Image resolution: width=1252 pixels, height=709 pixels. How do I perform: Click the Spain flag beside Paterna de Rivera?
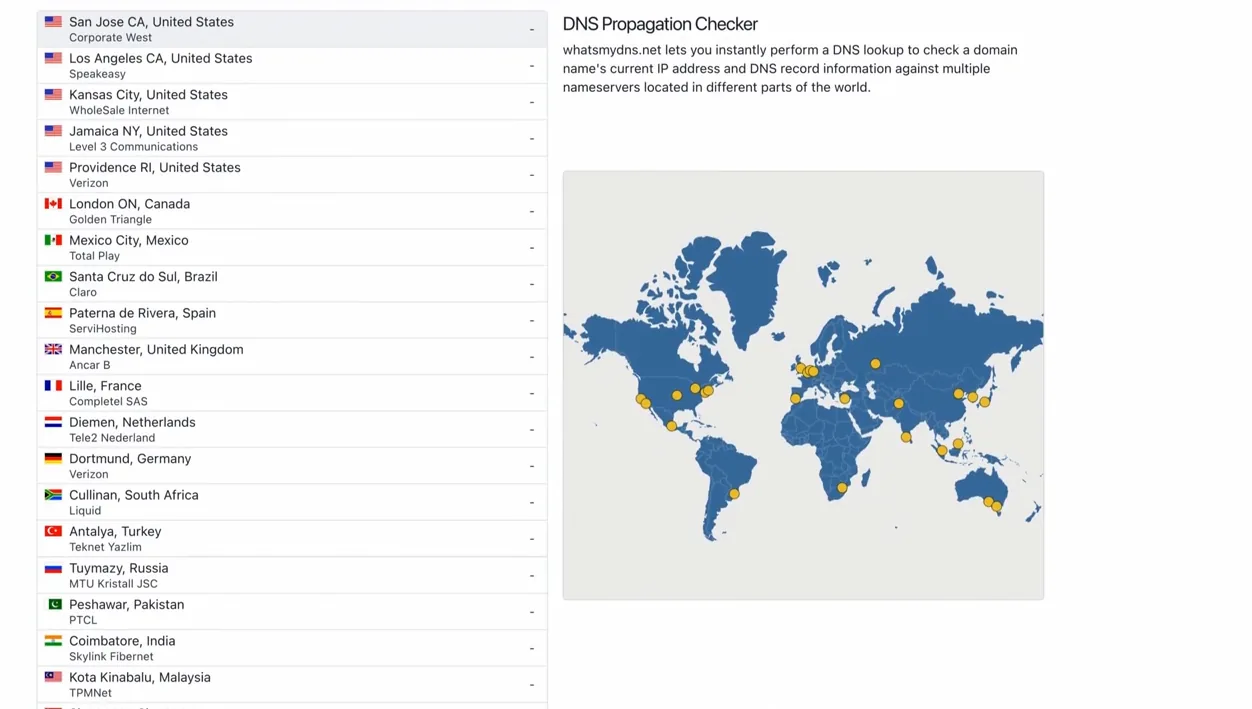pyautogui.click(x=53, y=313)
